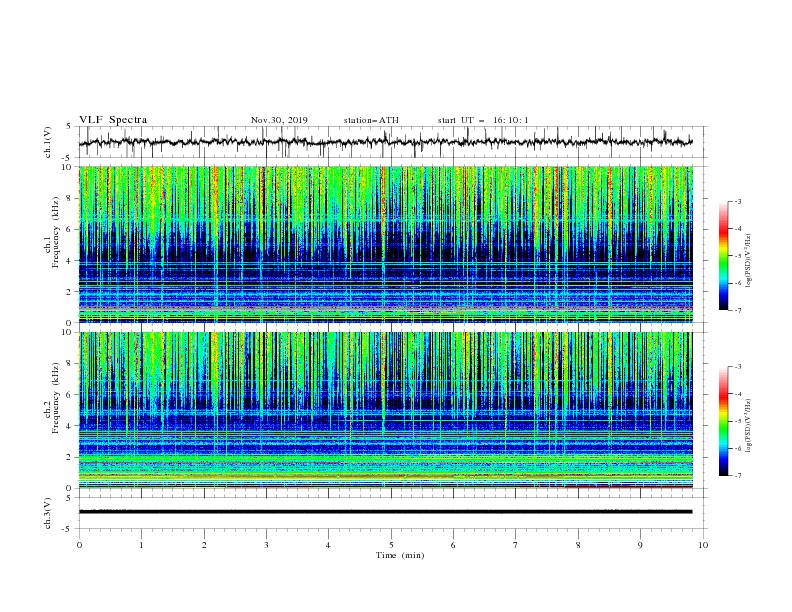Click the ch.1 waveform trace plot
The height and width of the screenshot is (612, 792).
[x=385, y=142]
